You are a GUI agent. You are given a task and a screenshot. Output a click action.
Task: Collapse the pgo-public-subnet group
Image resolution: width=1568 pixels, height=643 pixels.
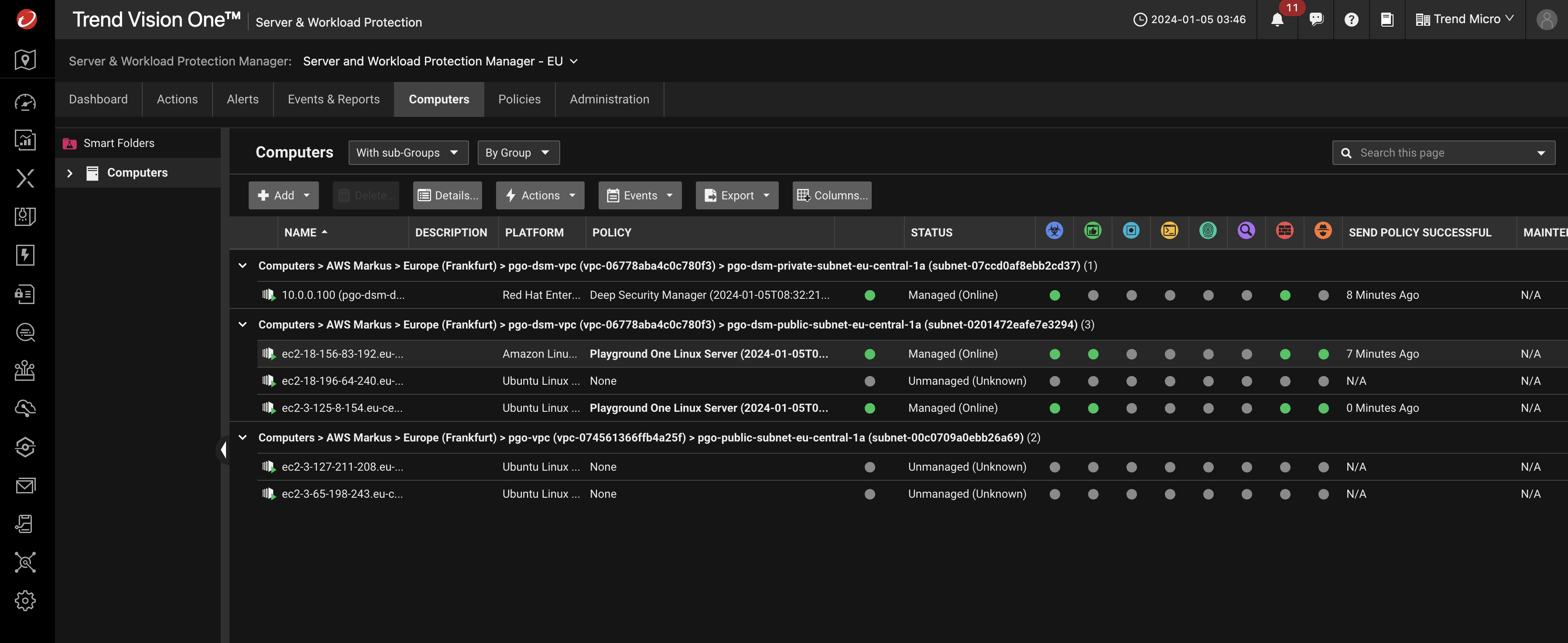click(243, 437)
